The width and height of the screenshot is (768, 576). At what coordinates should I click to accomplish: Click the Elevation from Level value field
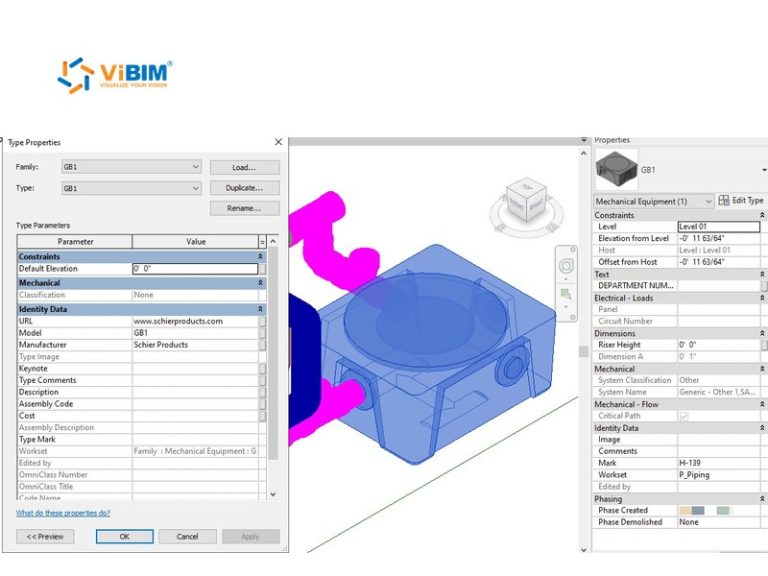click(x=719, y=239)
